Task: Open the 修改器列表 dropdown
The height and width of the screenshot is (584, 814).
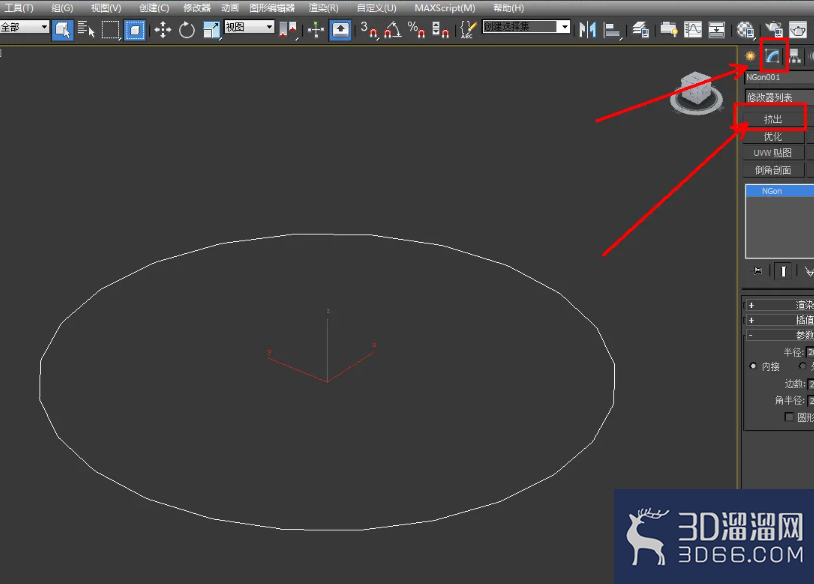Action: [x=779, y=97]
